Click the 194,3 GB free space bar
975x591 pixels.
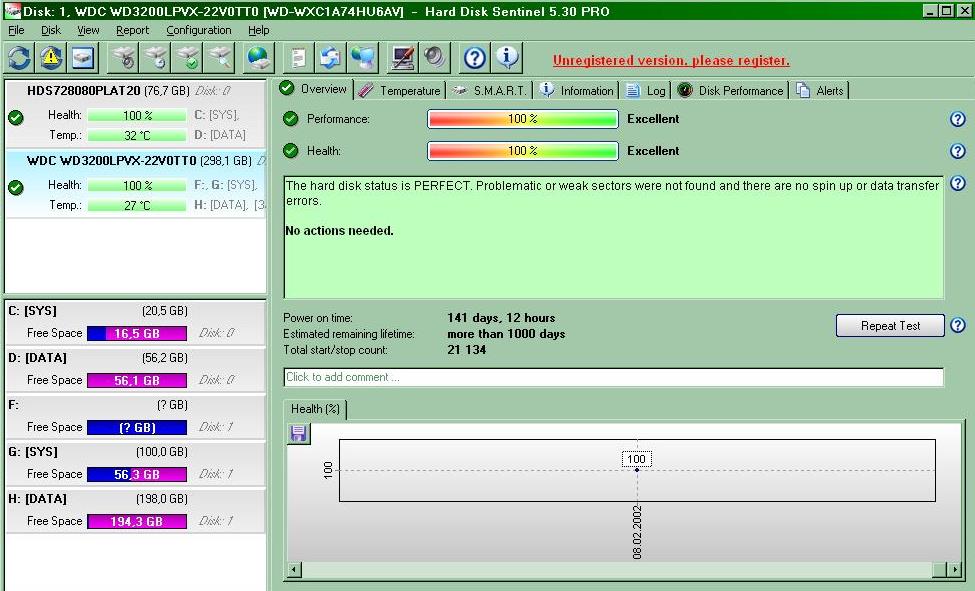pos(137,521)
